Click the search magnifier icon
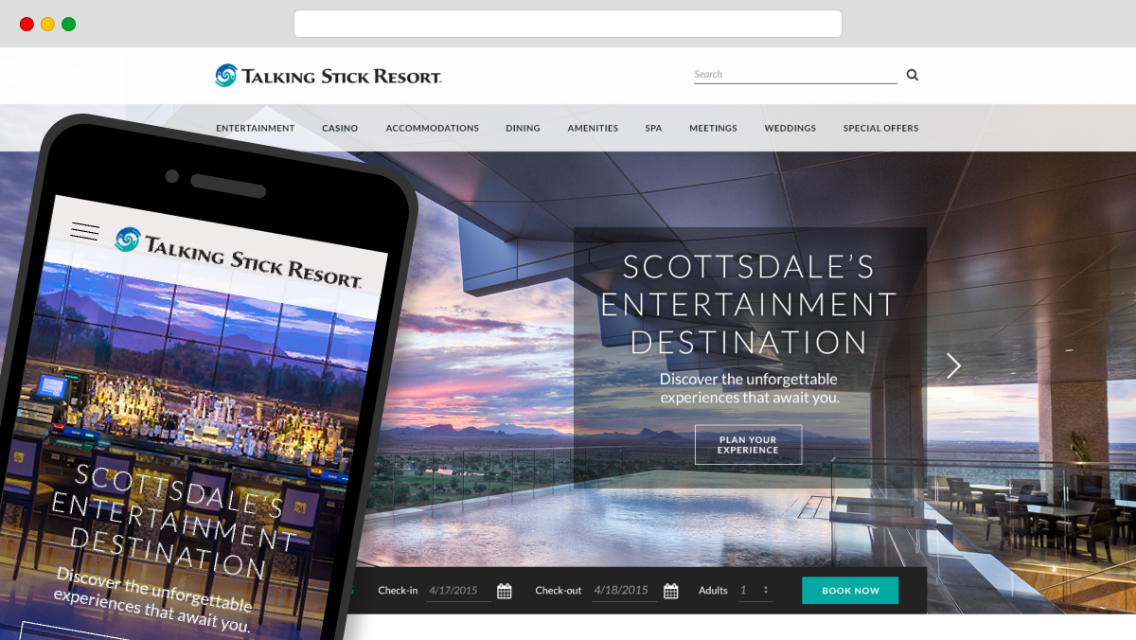This screenshot has width=1136, height=640. pyautogui.click(x=912, y=75)
